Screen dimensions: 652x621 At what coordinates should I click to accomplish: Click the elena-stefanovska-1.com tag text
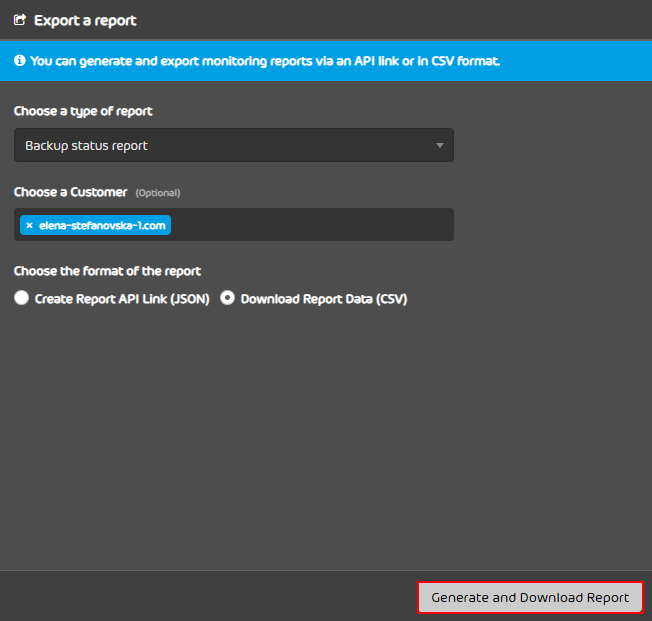tap(102, 225)
